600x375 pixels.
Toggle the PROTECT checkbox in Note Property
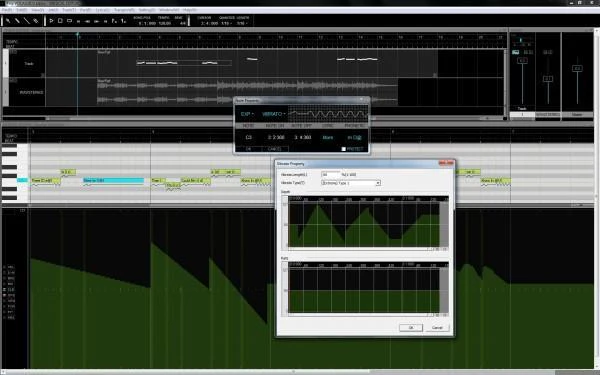(344, 149)
